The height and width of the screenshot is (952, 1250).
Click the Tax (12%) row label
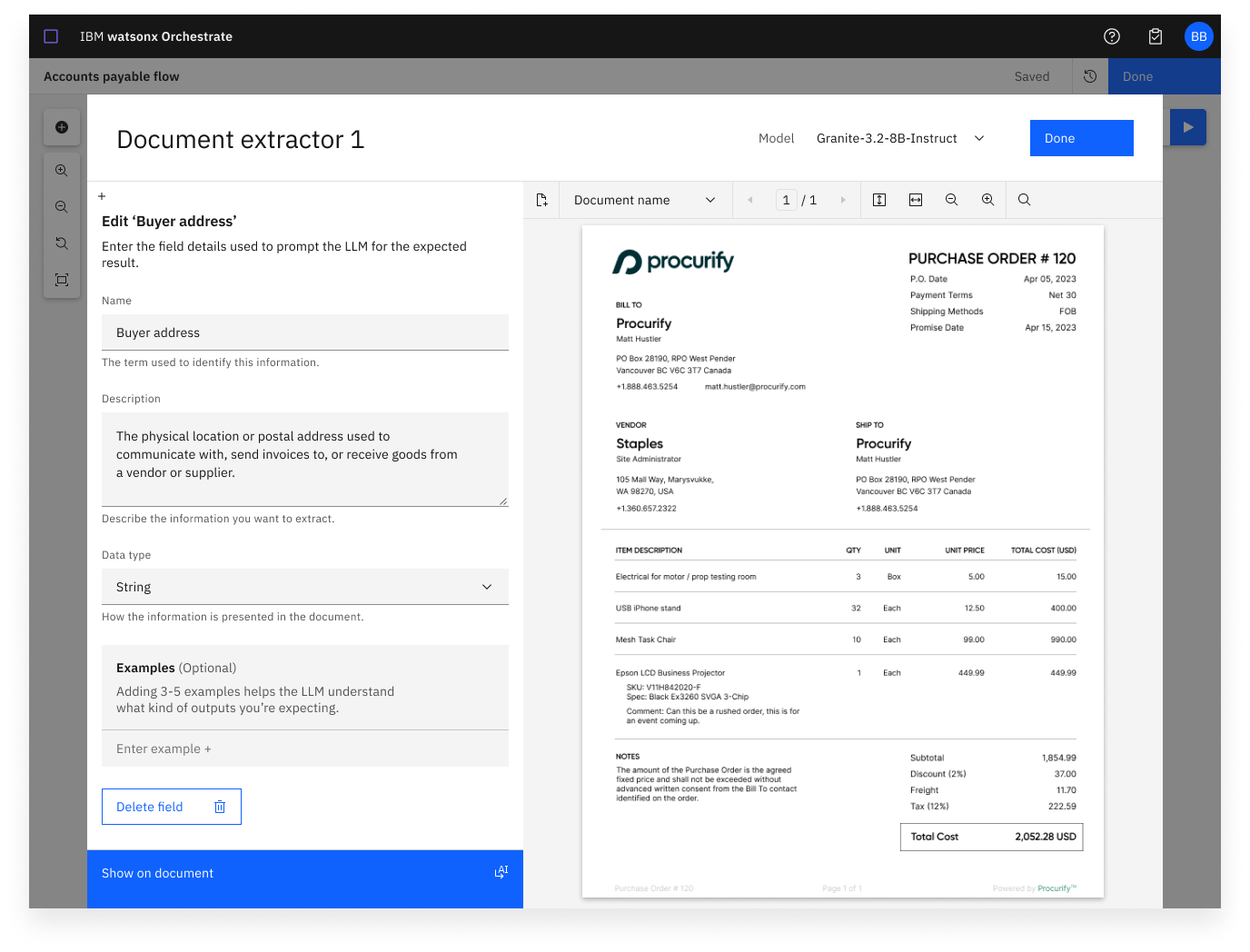point(929,807)
